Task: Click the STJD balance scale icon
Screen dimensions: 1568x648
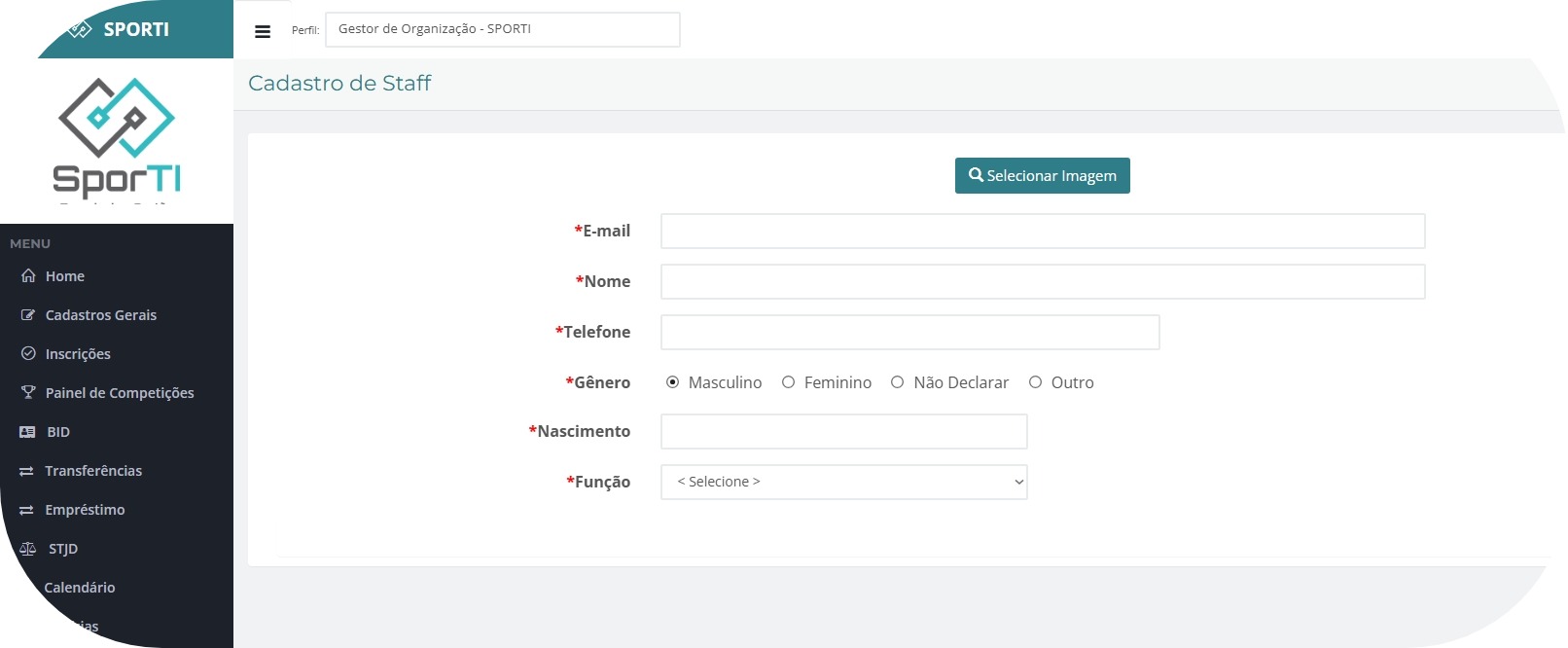Action: 28,549
